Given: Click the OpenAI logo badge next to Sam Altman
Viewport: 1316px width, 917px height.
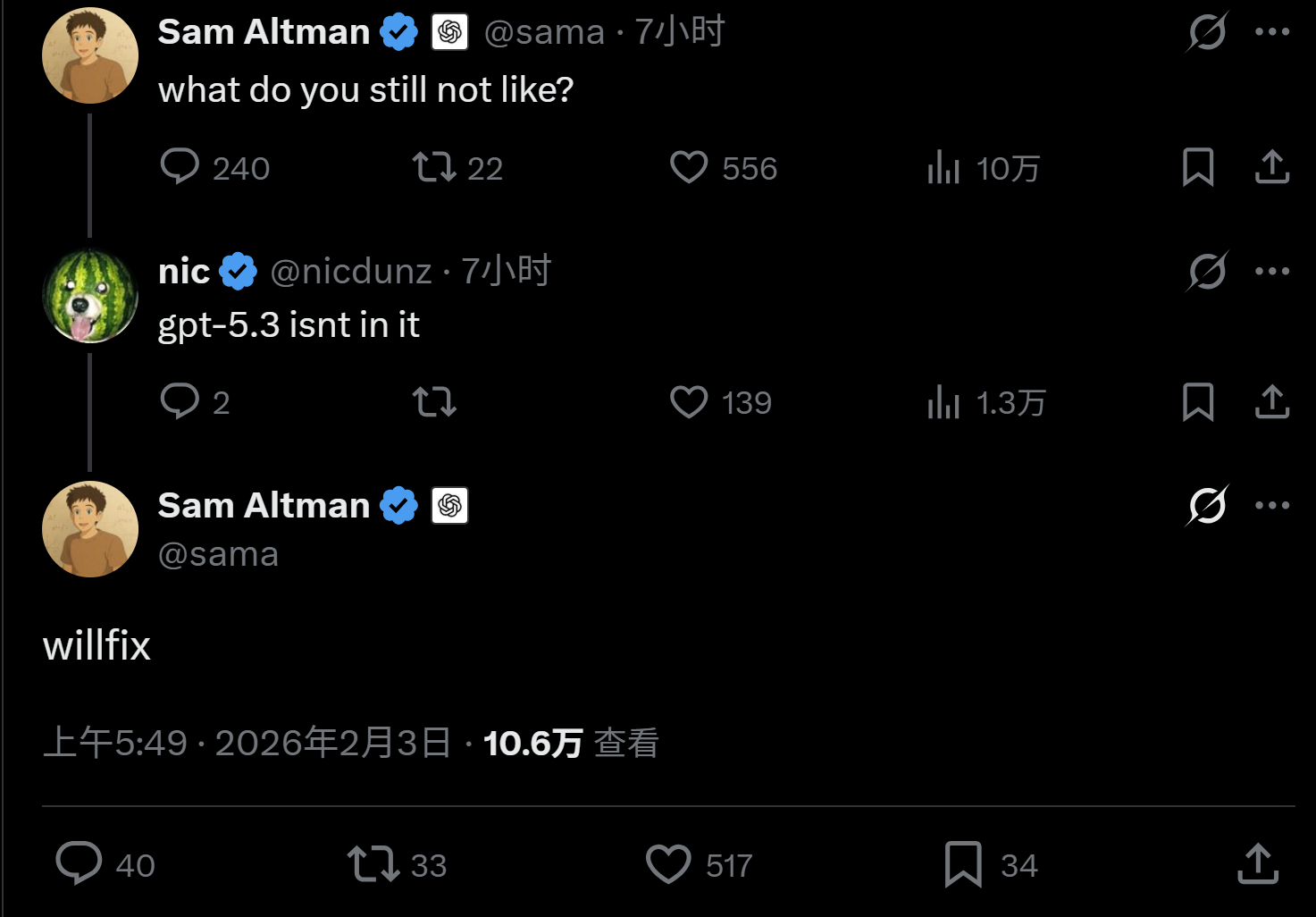Looking at the screenshot, I should pyautogui.click(x=450, y=31).
